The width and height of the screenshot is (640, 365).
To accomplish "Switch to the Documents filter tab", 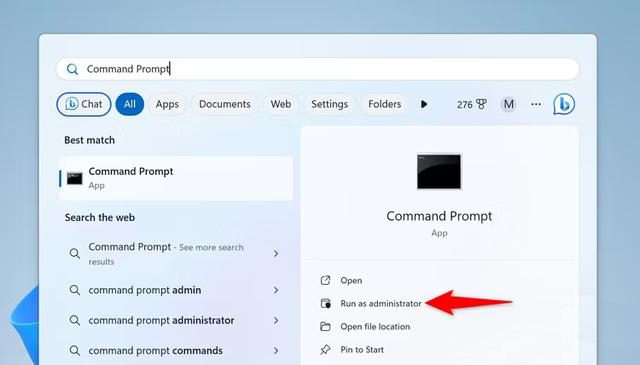I will [x=224, y=104].
